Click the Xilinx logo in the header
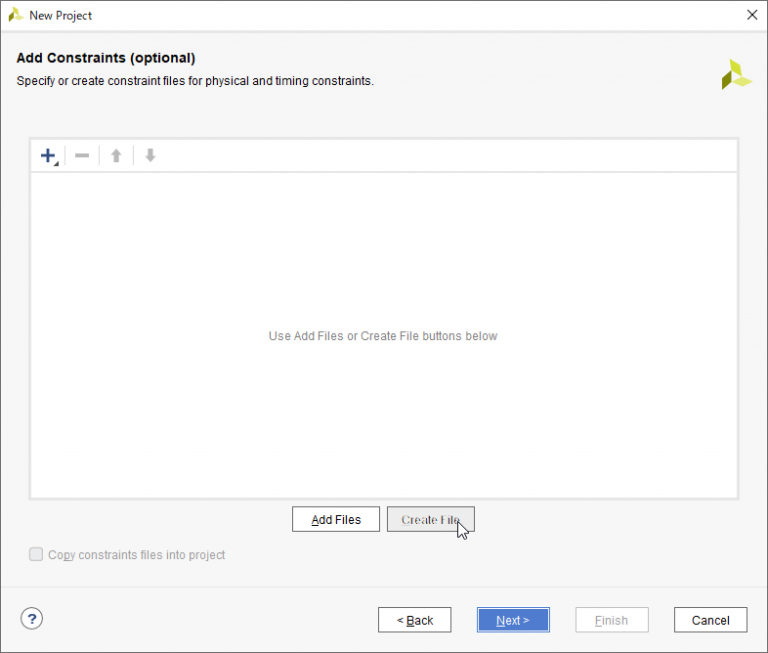Screen dimensions: 768x653 pos(736,75)
